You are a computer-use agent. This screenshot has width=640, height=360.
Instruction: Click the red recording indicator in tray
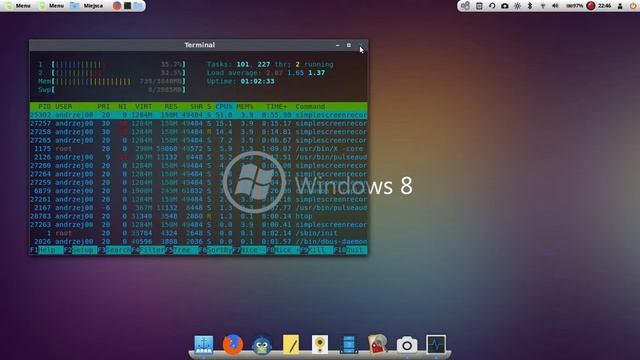[x=591, y=6]
